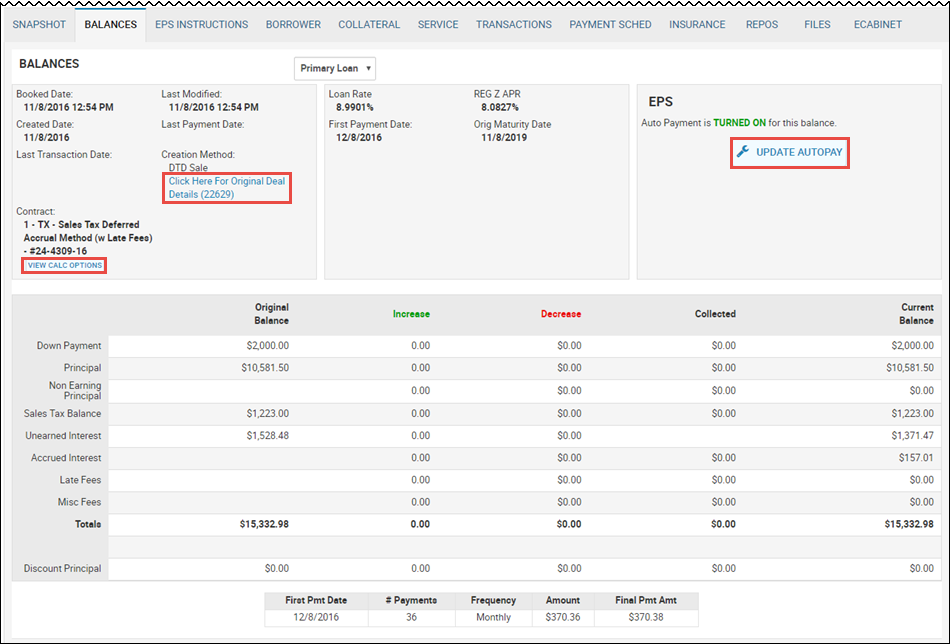The width and height of the screenshot is (950, 644).
Task: Click Unearned Interest original balance $1,528.48
Action: point(267,436)
